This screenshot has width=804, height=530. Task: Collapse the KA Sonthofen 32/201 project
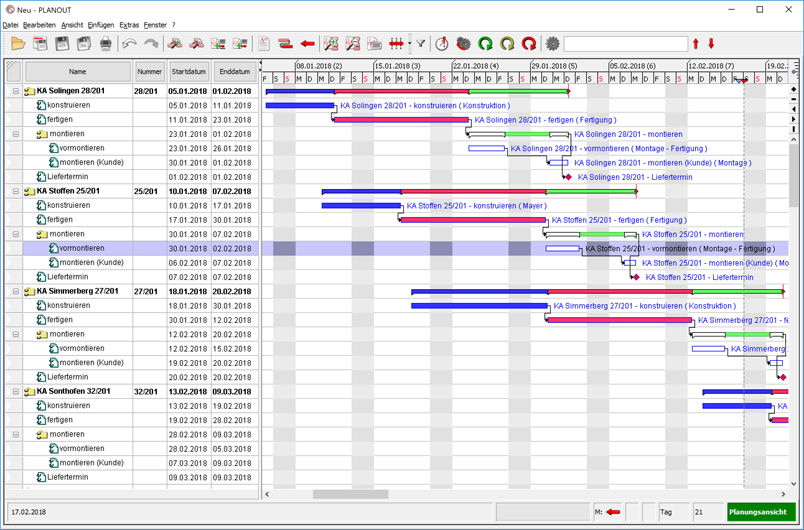(16, 392)
